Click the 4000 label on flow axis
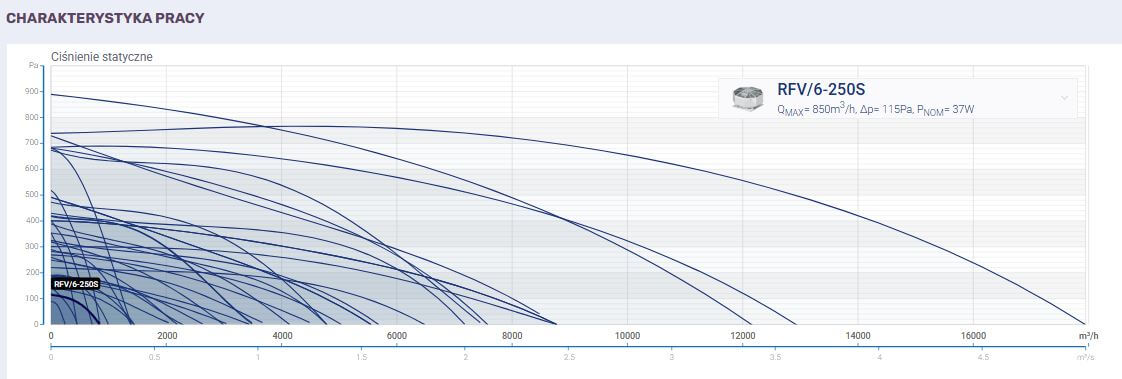 pyautogui.click(x=282, y=336)
